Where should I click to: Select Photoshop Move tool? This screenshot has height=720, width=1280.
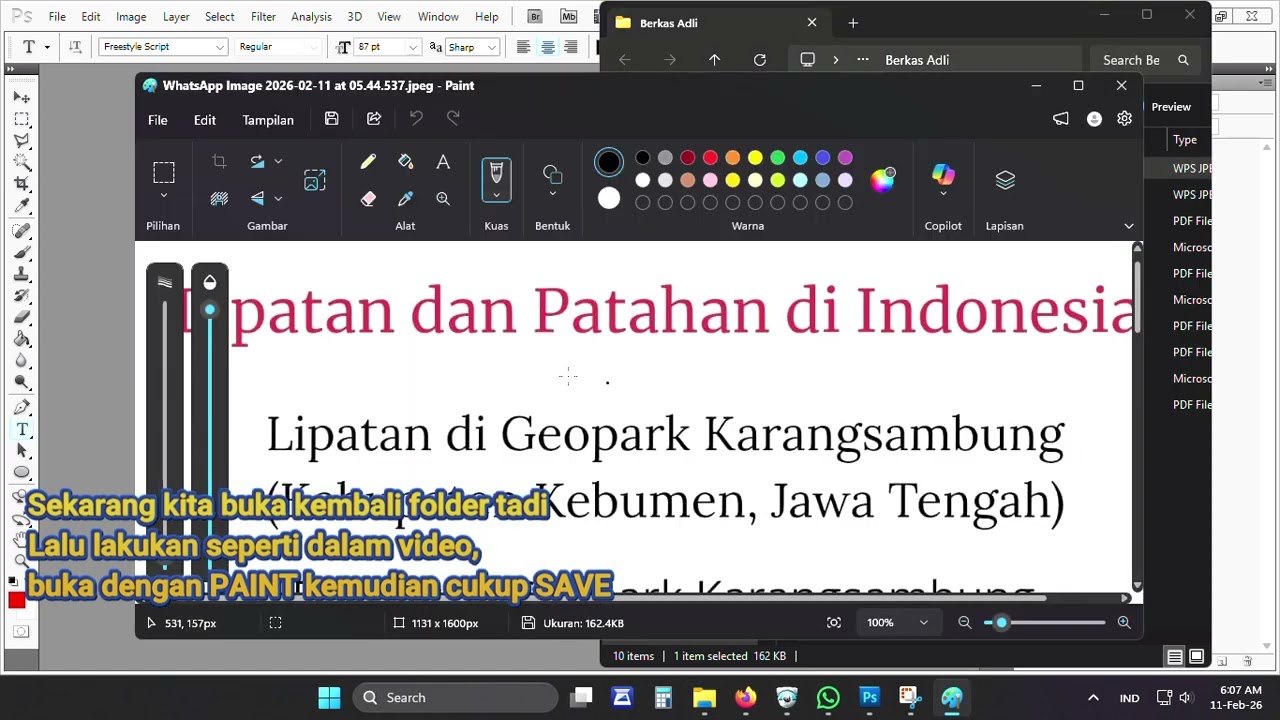click(21, 98)
